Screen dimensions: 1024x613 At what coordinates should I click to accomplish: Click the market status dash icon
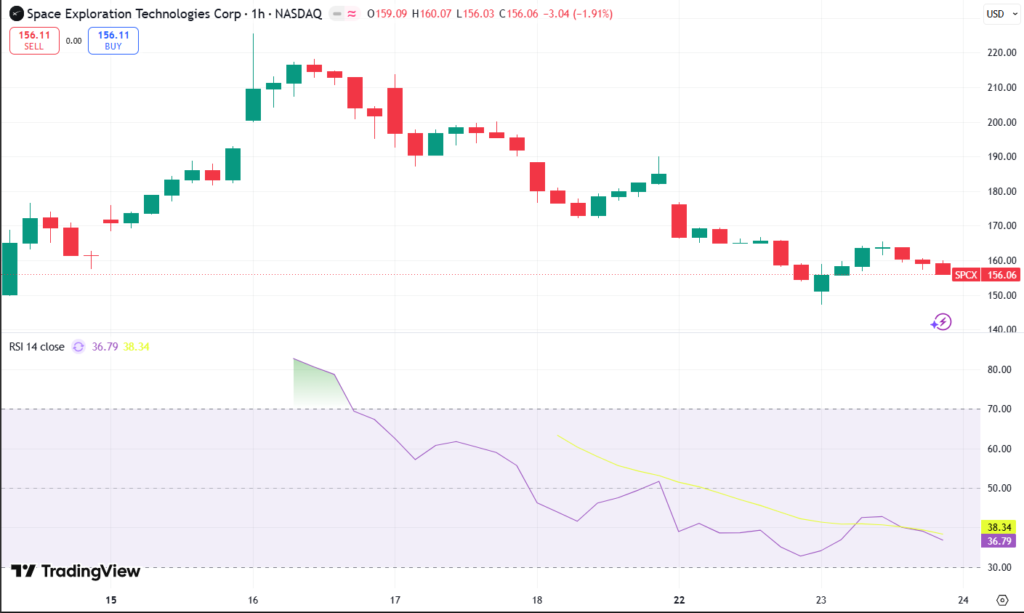(x=337, y=14)
